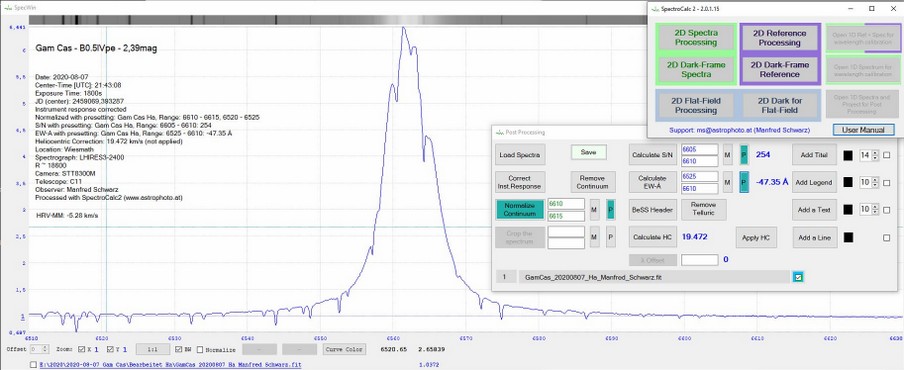
Task: Open the 2D Spectra Processing tile
Action: [x=696, y=37]
